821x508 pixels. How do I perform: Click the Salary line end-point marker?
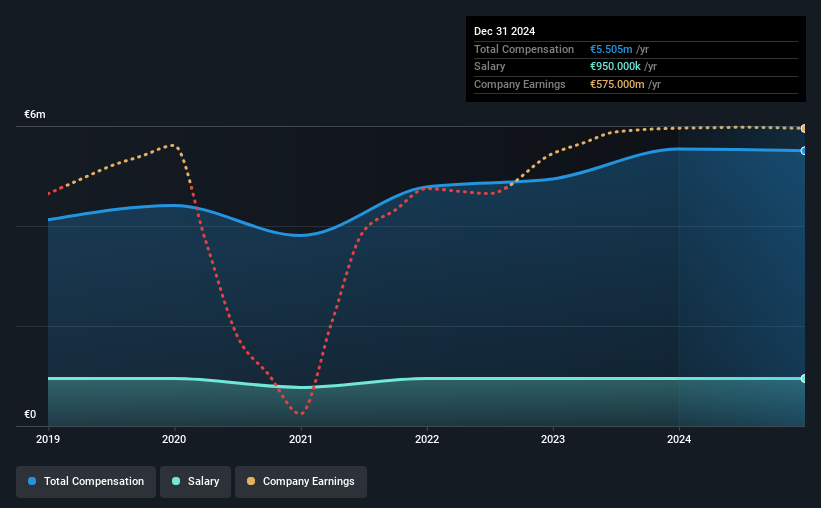(x=804, y=379)
